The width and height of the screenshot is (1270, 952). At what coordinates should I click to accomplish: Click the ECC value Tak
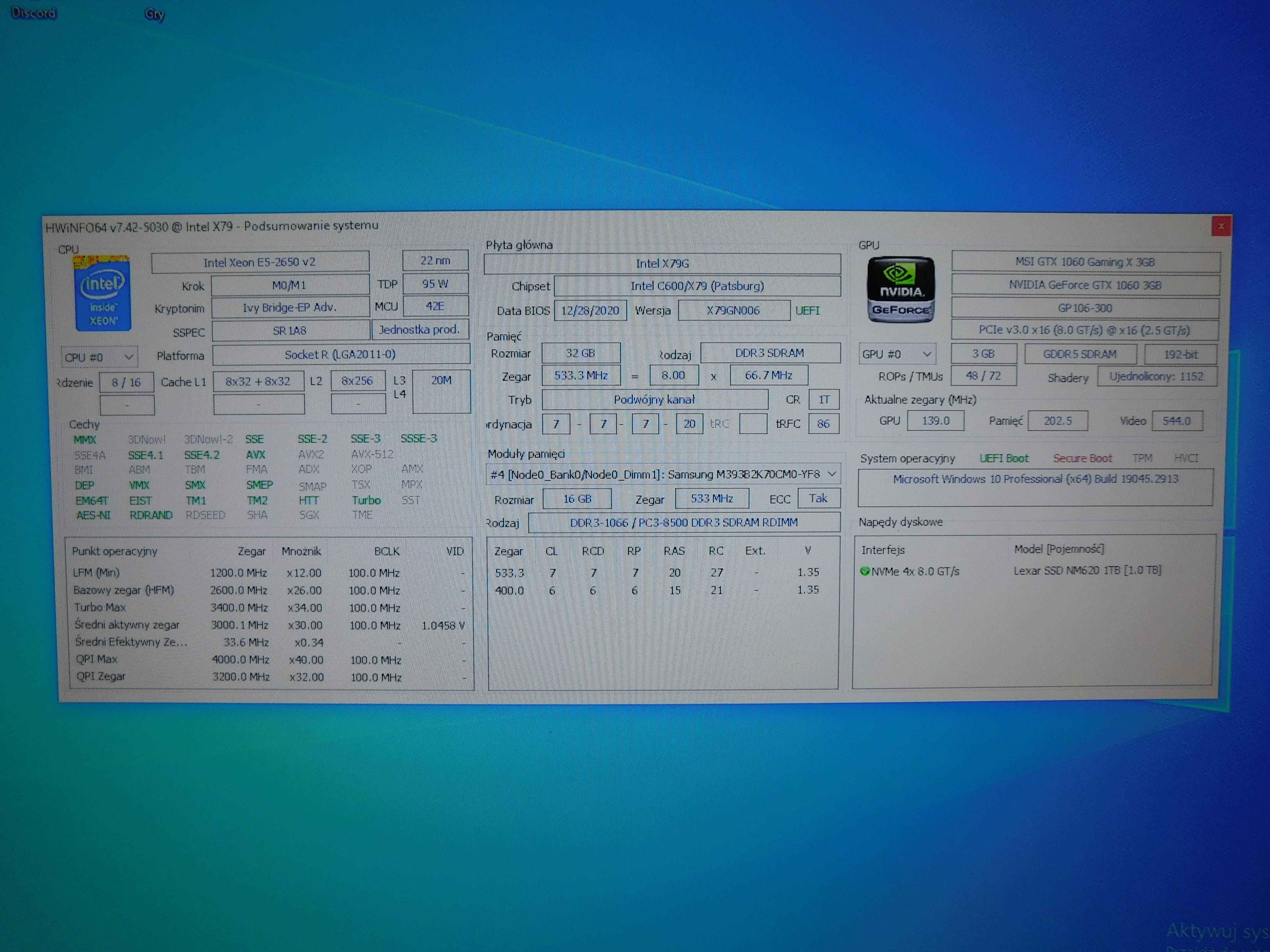pyautogui.click(x=819, y=498)
